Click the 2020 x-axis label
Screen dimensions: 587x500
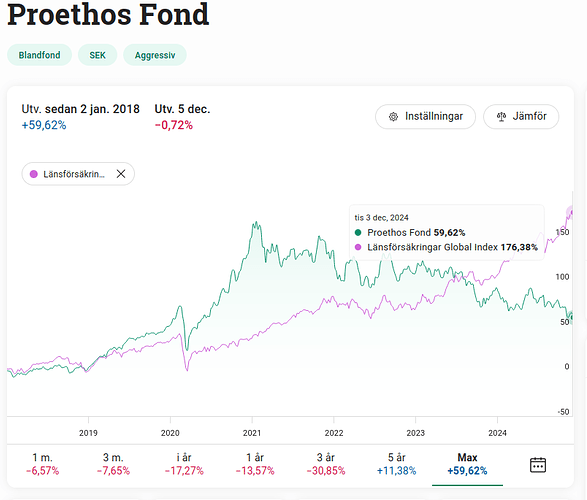pos(170,433)
